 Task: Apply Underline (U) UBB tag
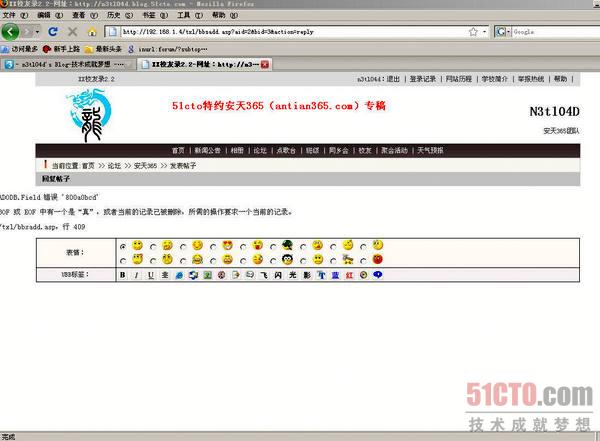tap(151, 275)
